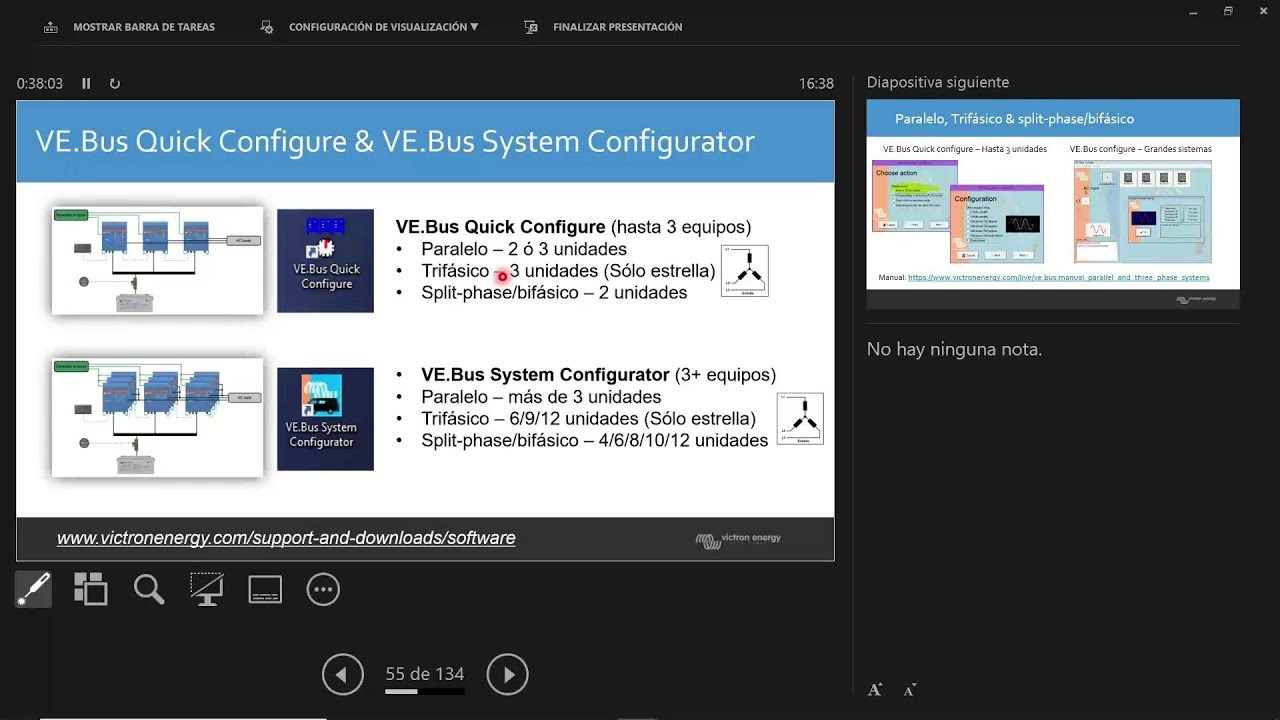Screen dimensions: 1280x720
Task: Click the star diagram beside Trifásico 3 unidades
Action: [745, 270]
